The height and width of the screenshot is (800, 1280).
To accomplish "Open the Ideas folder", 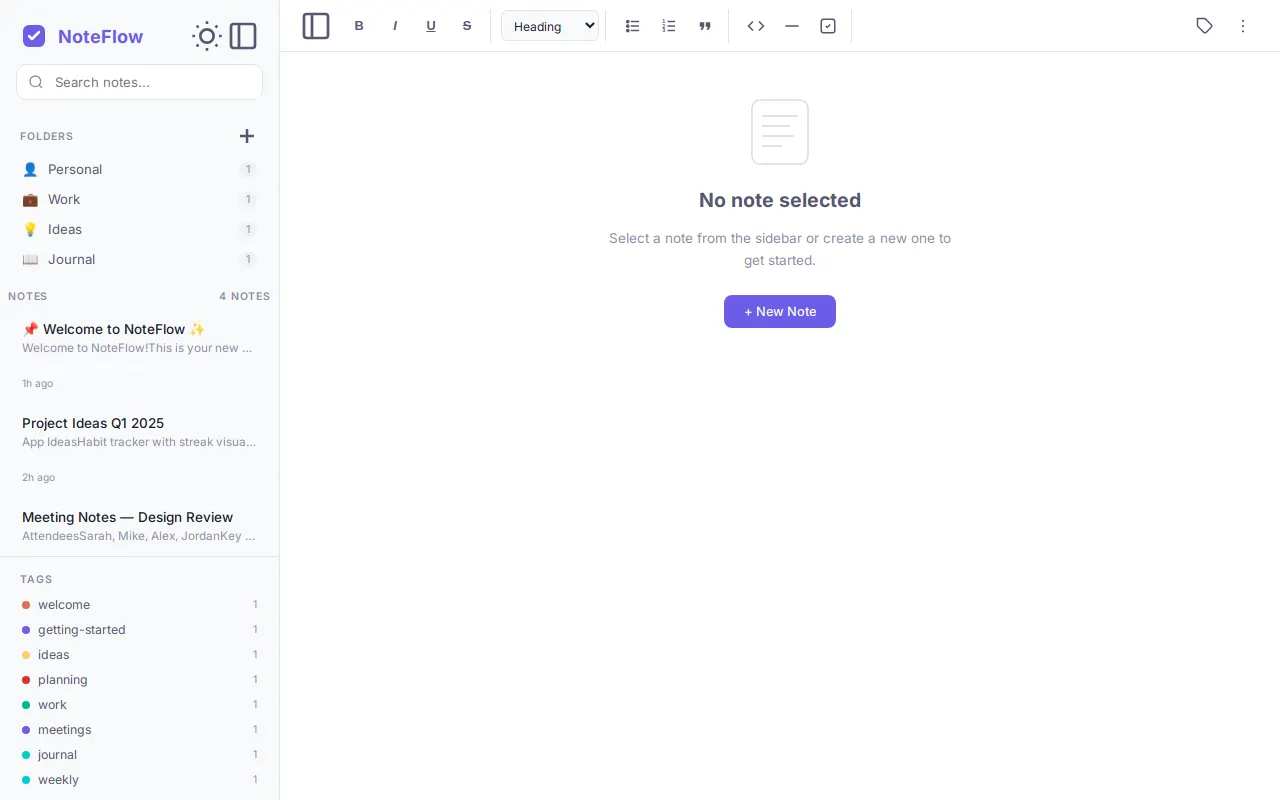I will point(140,229).
